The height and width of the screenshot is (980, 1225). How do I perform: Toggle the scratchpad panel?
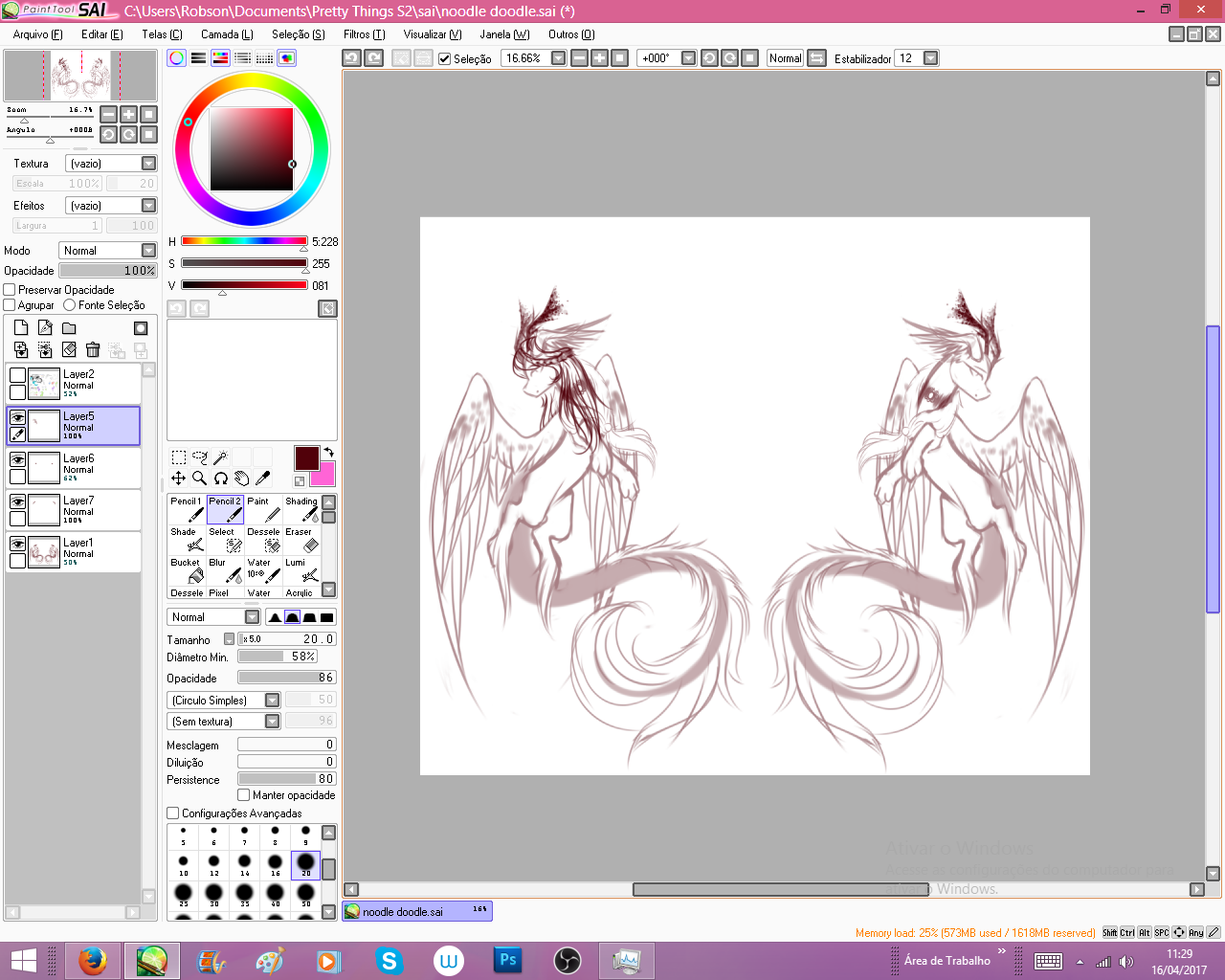[286, 57]
